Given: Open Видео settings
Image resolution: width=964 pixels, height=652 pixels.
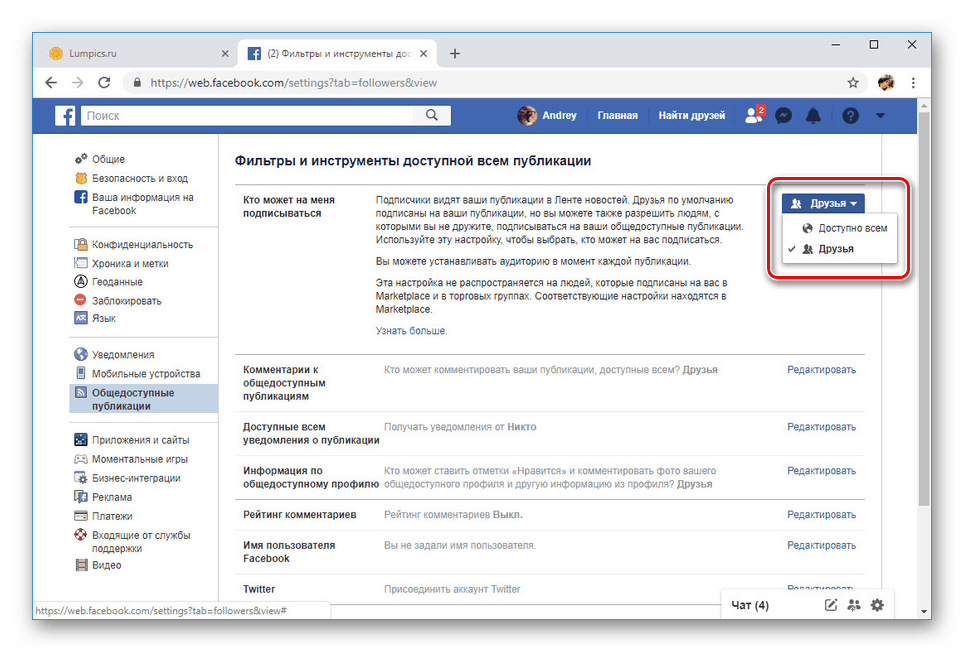Looking at the screenshot, I should (106, 565).
